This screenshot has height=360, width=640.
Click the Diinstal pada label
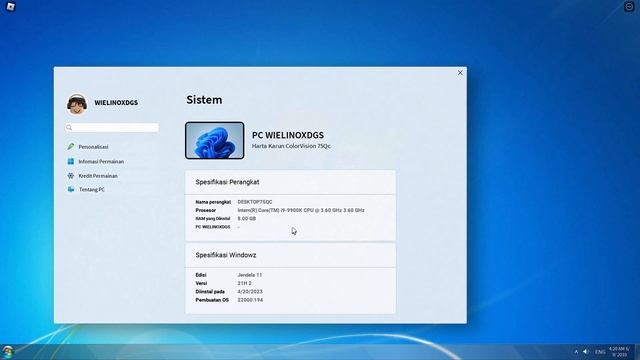[x=210, y=292]
